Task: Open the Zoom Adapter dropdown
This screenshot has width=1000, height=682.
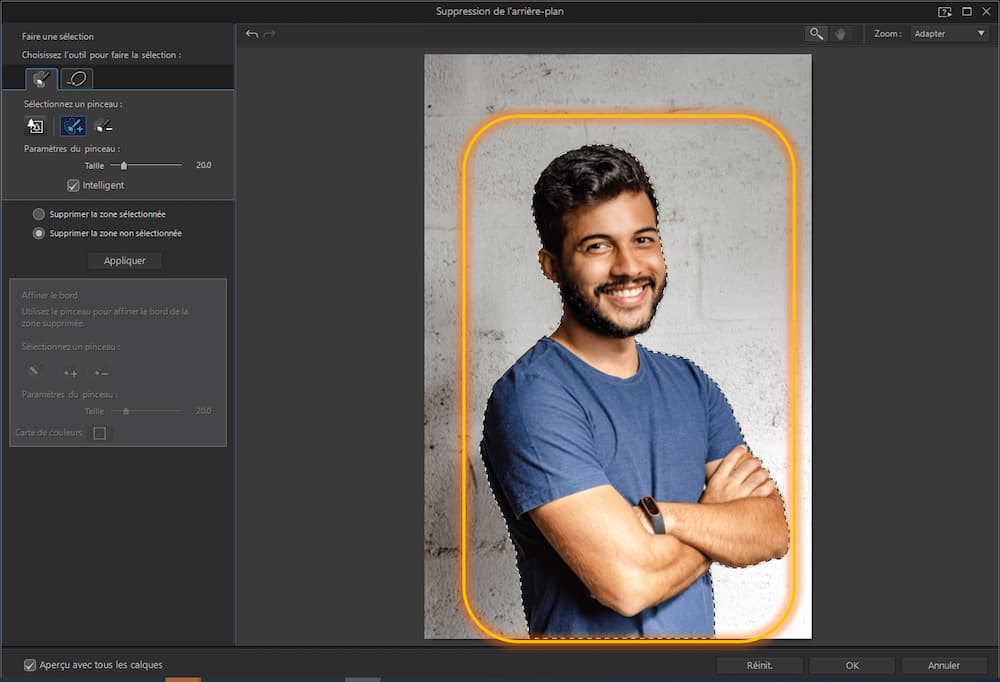Action: [x=949, y=34]
